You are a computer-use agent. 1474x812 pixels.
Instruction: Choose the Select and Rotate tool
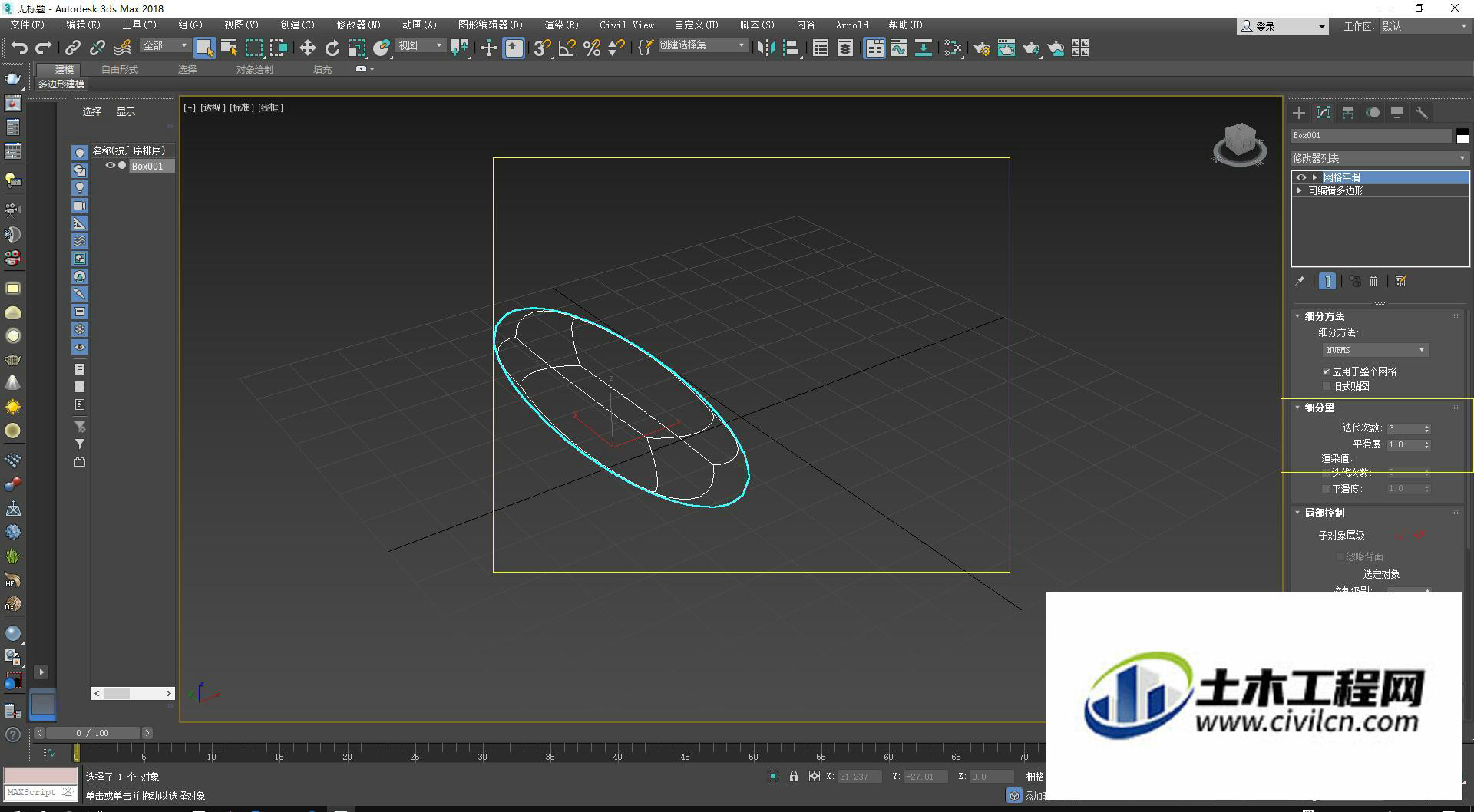click(x=332, y=48)
